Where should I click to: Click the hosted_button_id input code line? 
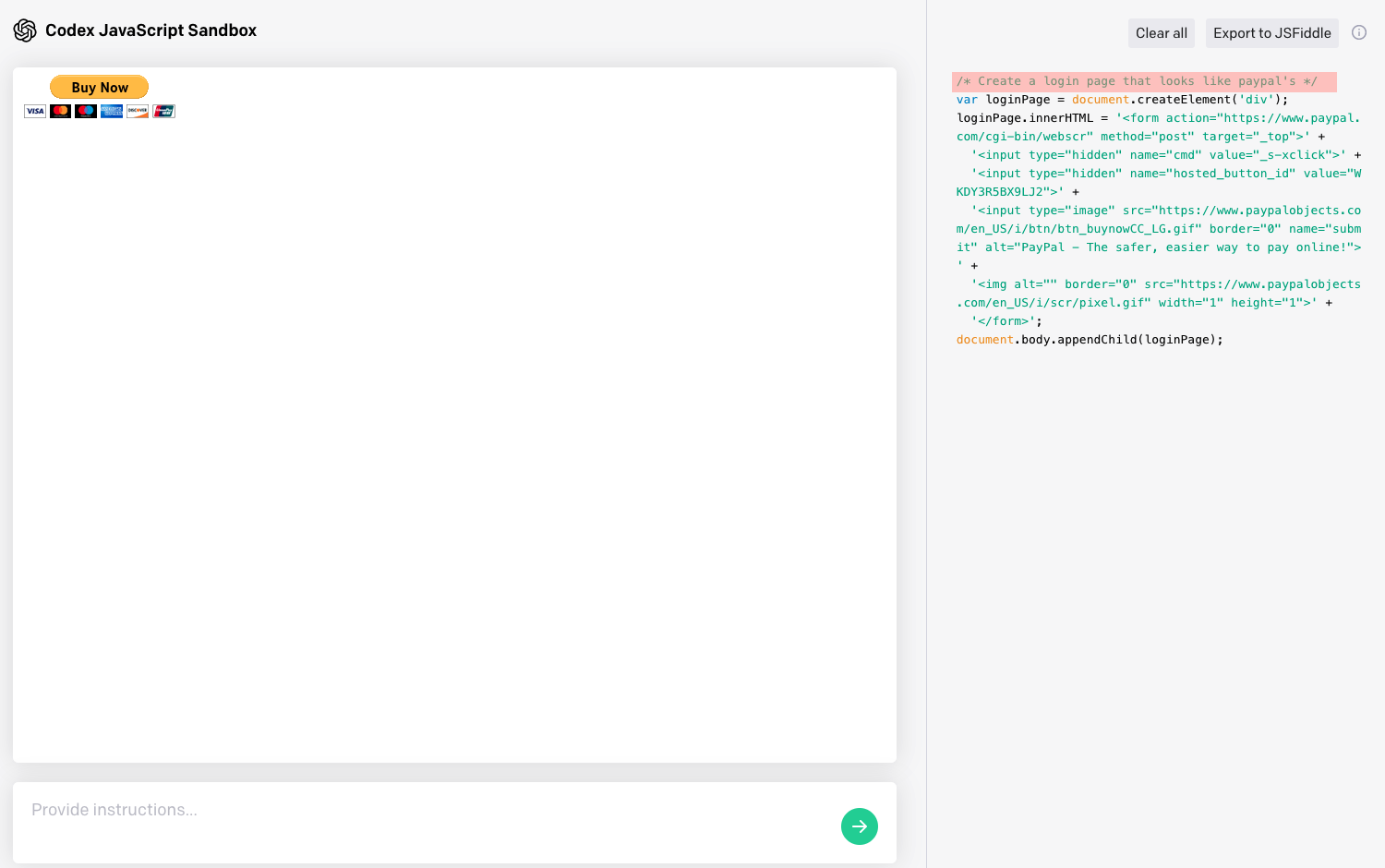pyautogui.click(x=1163, y=174)
